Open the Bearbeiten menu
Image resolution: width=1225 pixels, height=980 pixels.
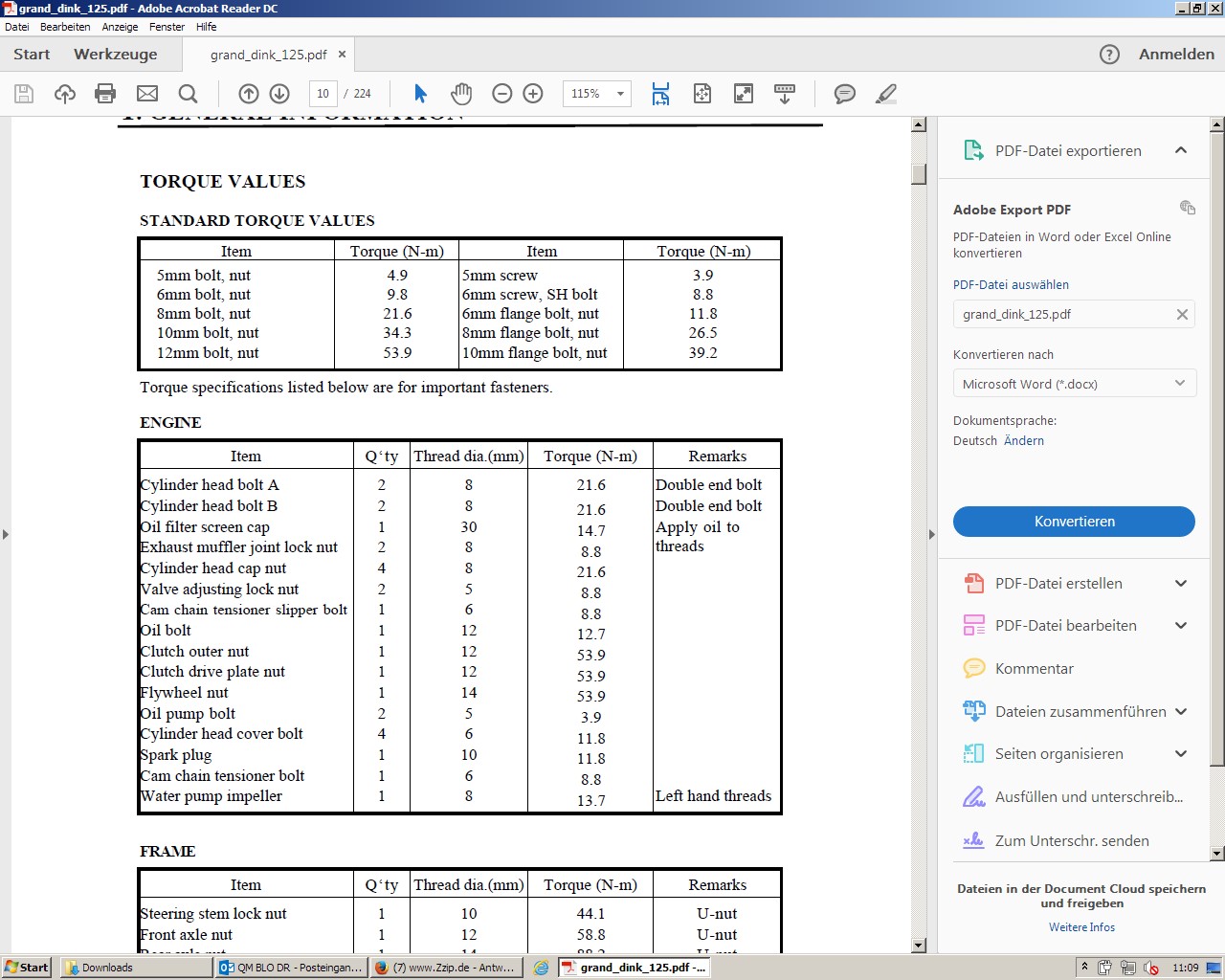point(65,27)
